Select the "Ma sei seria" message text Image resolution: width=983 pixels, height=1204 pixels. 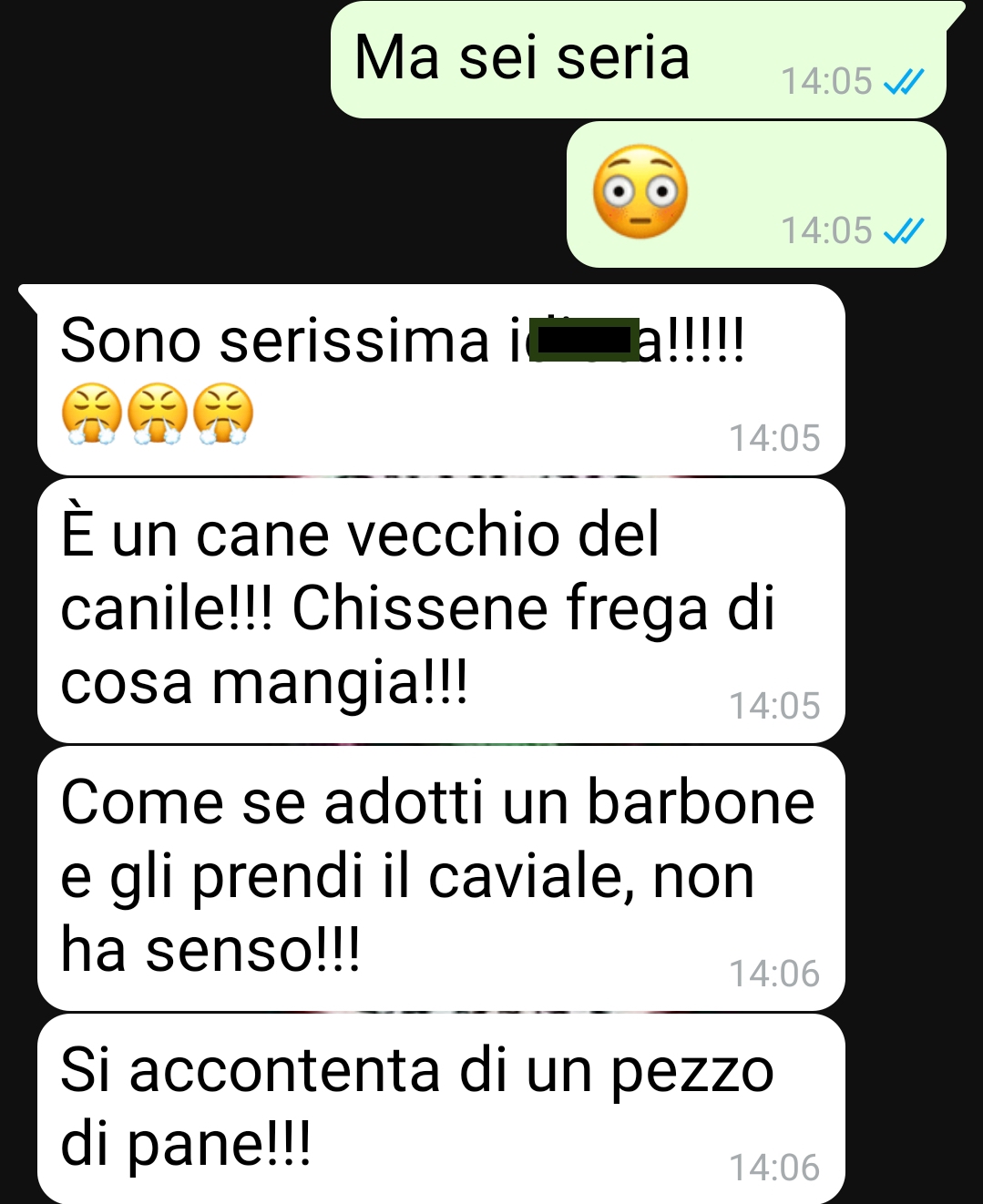(x=522, y=57)
